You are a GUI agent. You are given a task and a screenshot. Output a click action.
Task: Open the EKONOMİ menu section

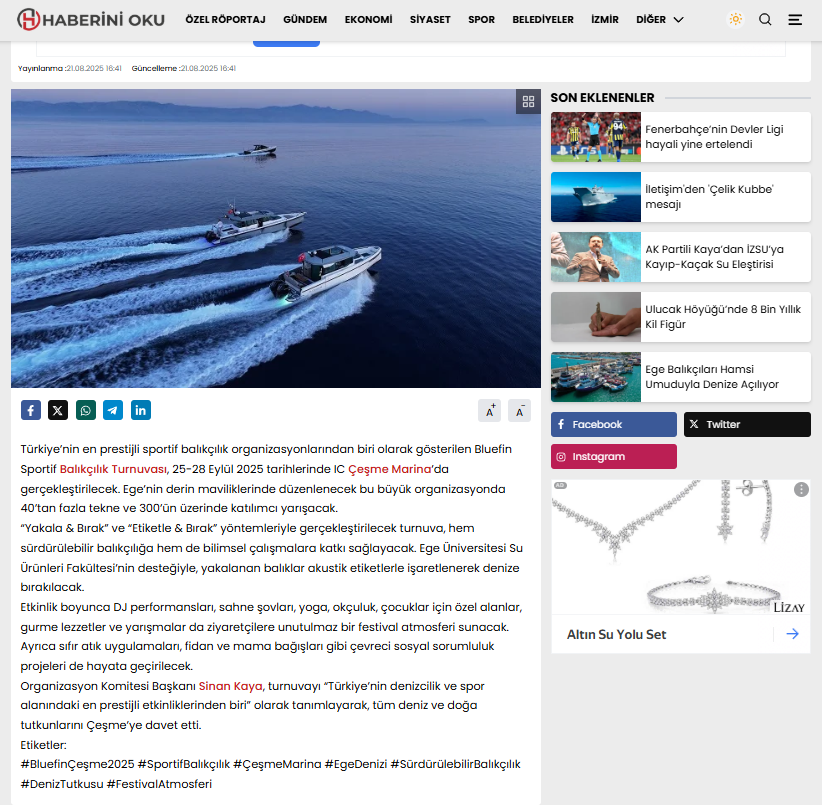368,19
